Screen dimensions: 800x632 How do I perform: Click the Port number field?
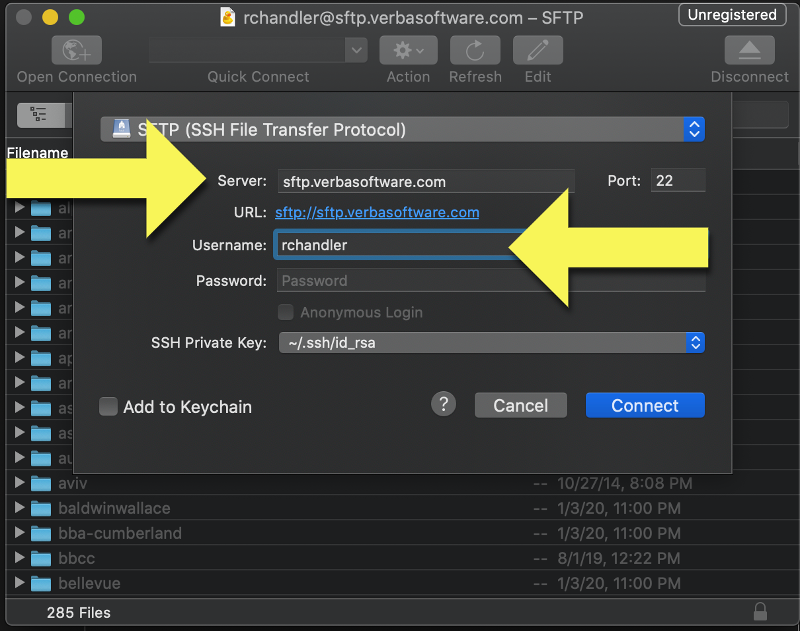coord(677,181)
